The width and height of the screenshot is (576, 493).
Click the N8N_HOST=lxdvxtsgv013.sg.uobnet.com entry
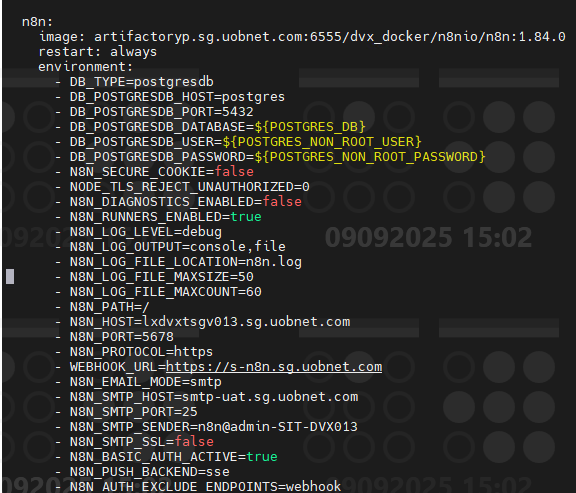pos(210,322)
